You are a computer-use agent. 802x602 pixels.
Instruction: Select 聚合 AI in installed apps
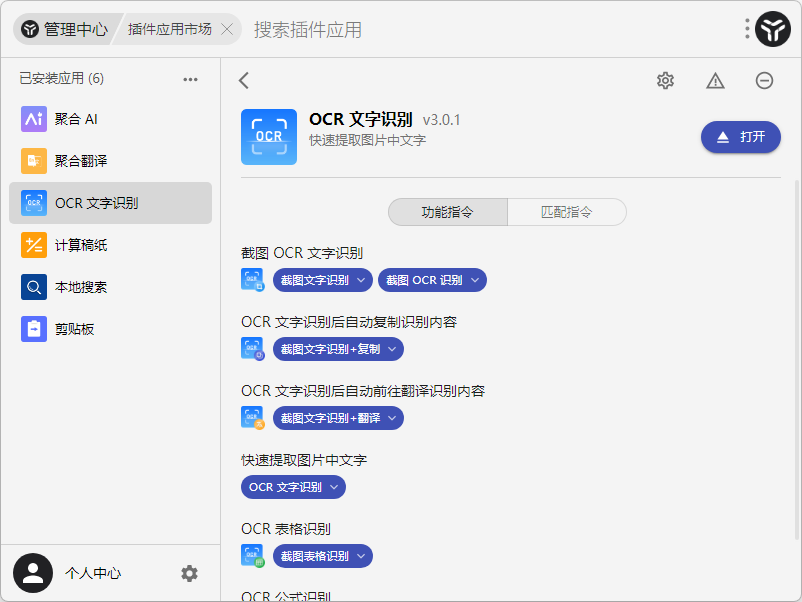[x=110, y=119]
